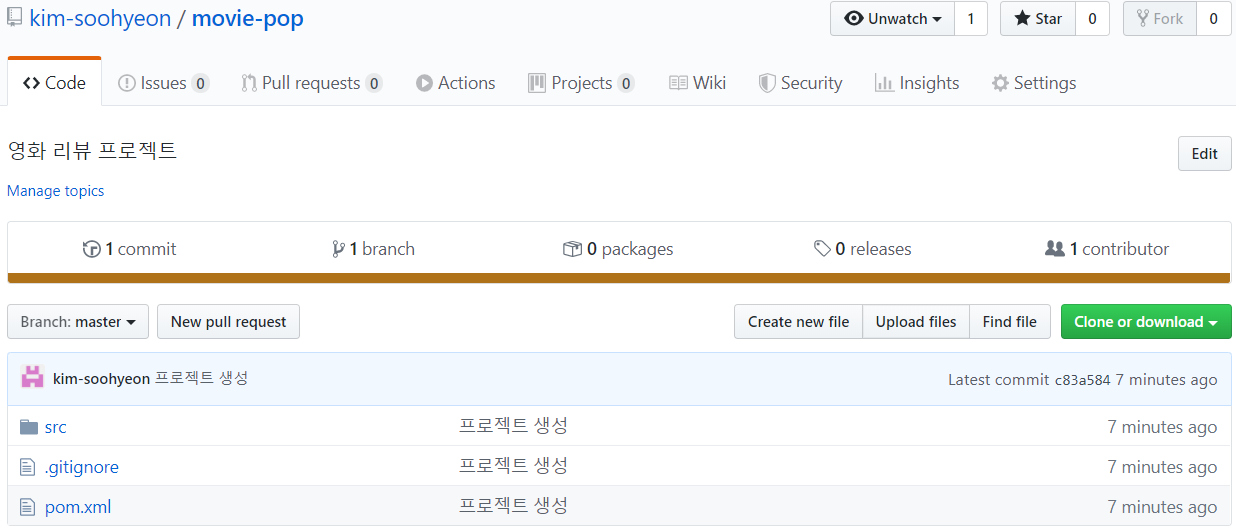Switch to the Pull requests tab
Screen dimensions: 1236x532
[311, 83]
